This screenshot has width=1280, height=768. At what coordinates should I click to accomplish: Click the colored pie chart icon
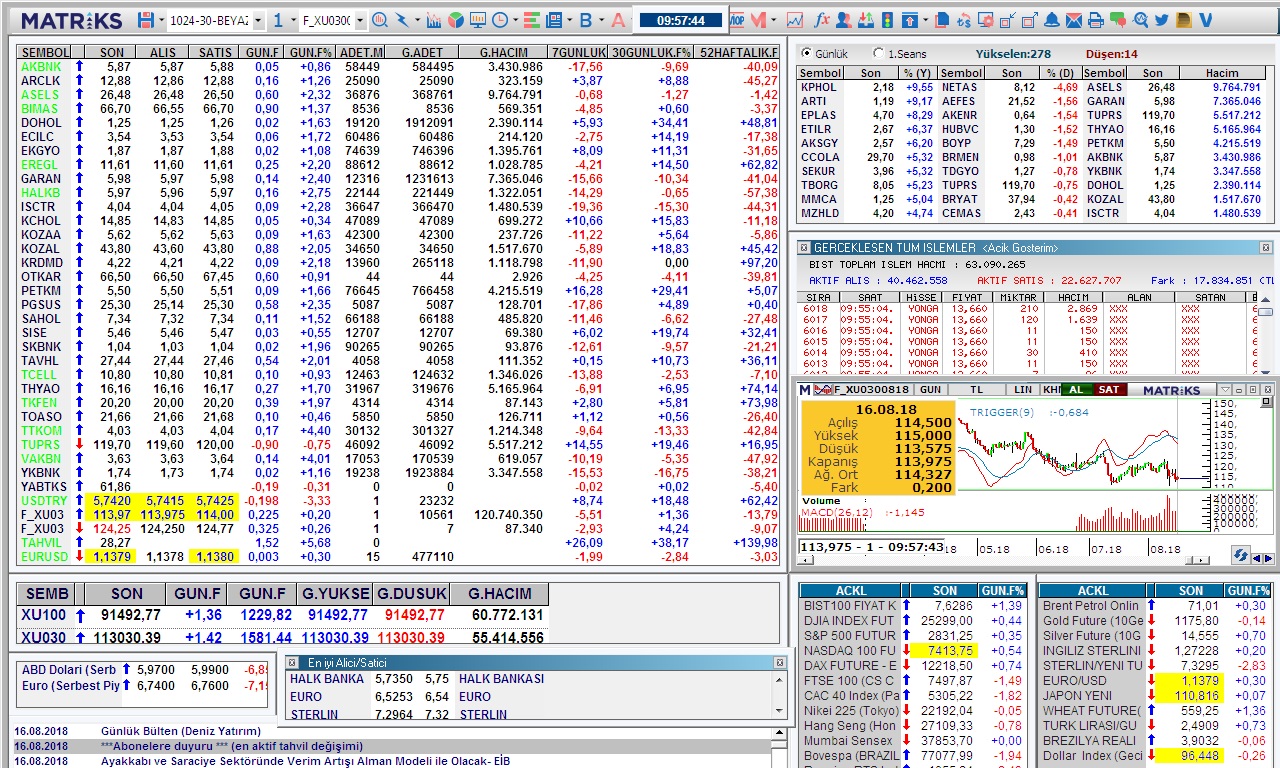(x=456, y=20)
